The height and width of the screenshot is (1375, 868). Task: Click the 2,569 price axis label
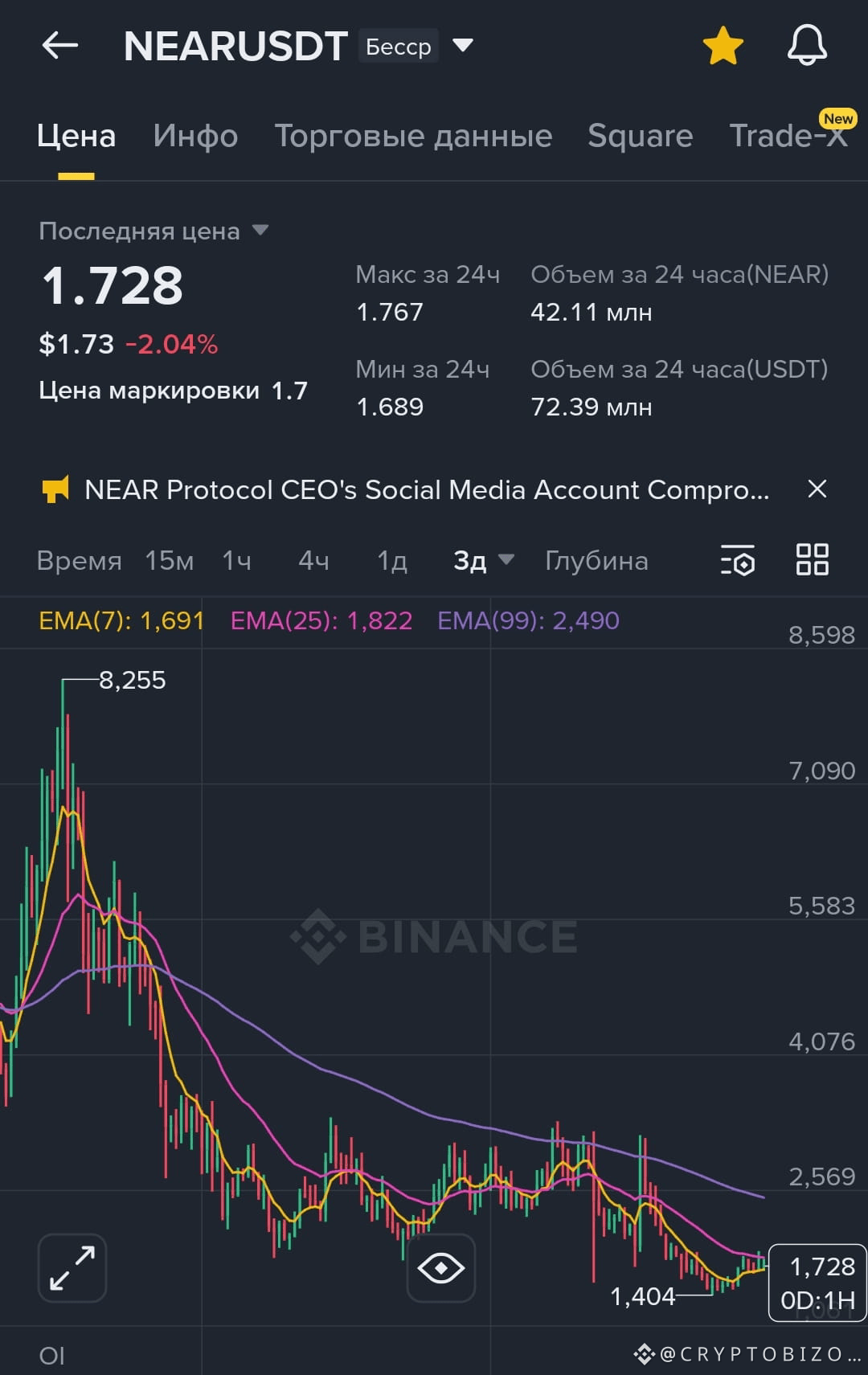coord(821,1177)
